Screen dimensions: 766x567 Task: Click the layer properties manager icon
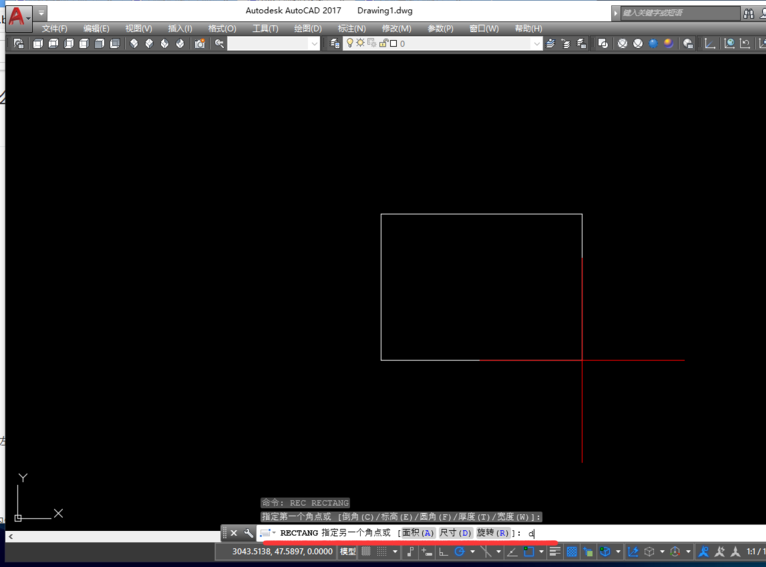coord(335,44)
